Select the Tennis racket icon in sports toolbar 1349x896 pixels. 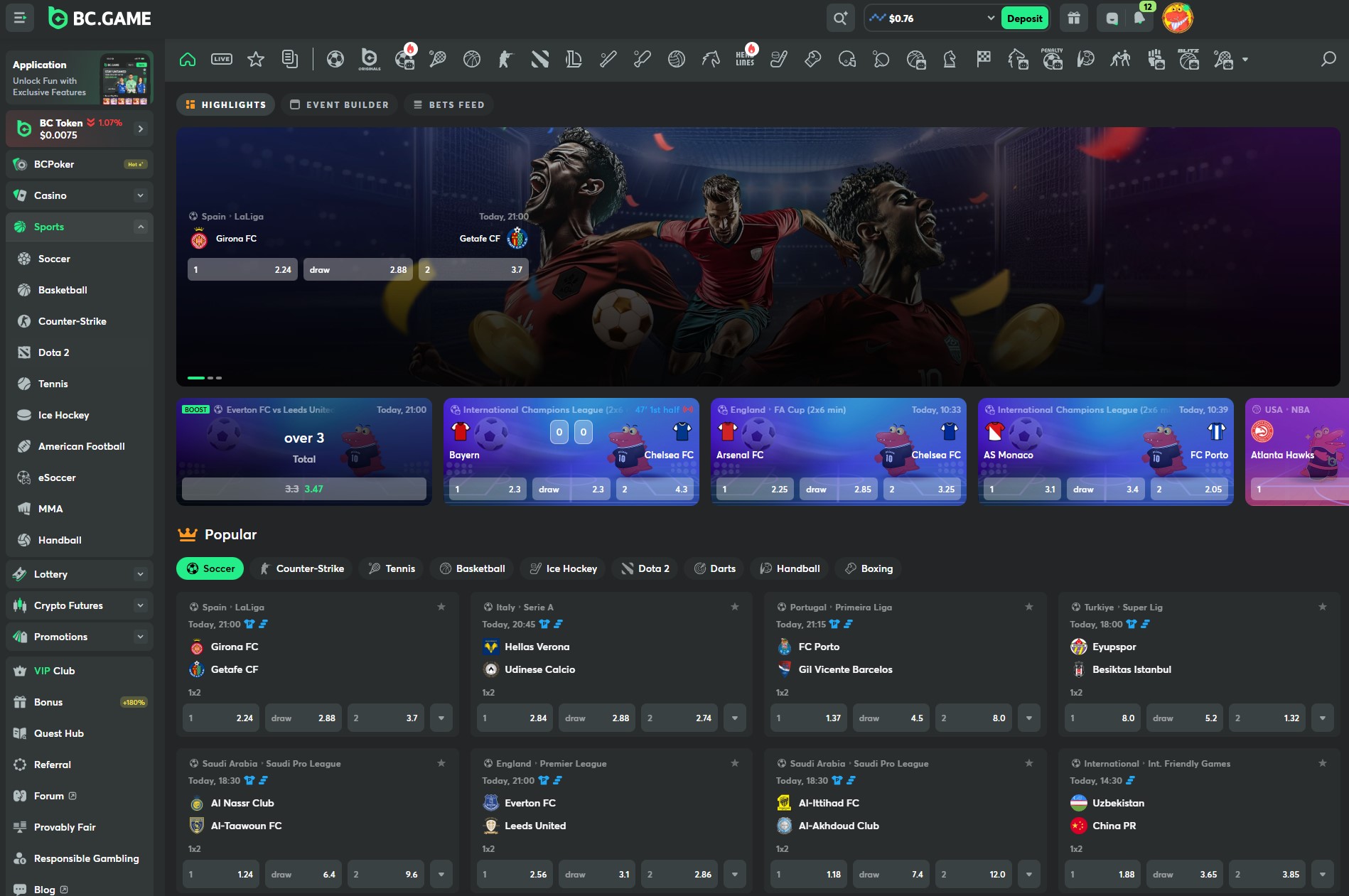click(438, 60)
